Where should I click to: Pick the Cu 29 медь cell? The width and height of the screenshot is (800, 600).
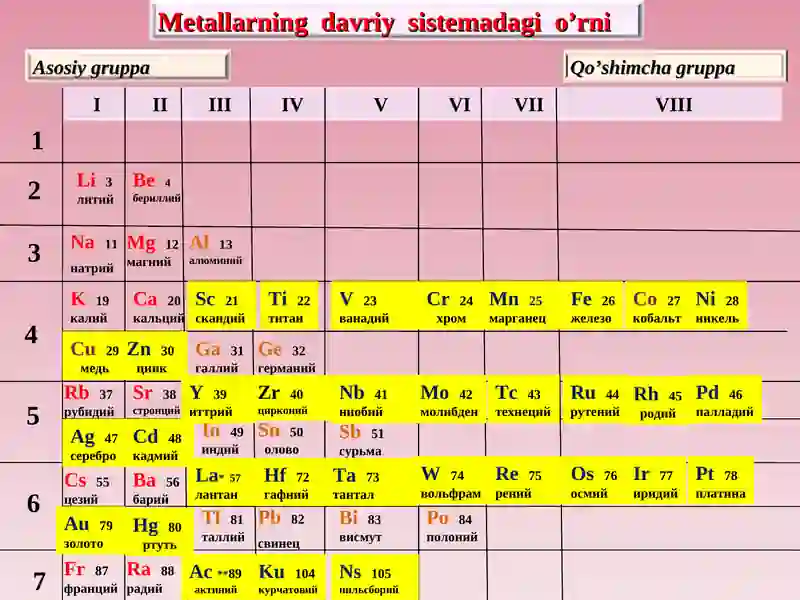pos(94,356)
